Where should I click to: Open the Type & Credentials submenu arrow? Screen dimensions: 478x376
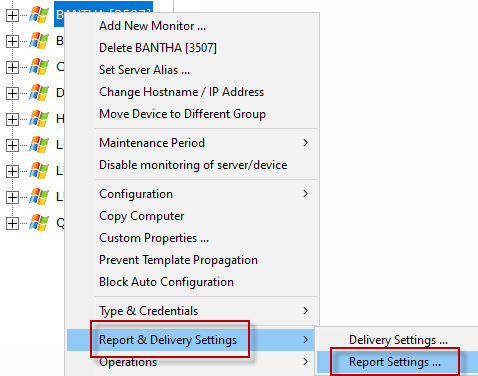pyautogui.click(x=305, y=311)
